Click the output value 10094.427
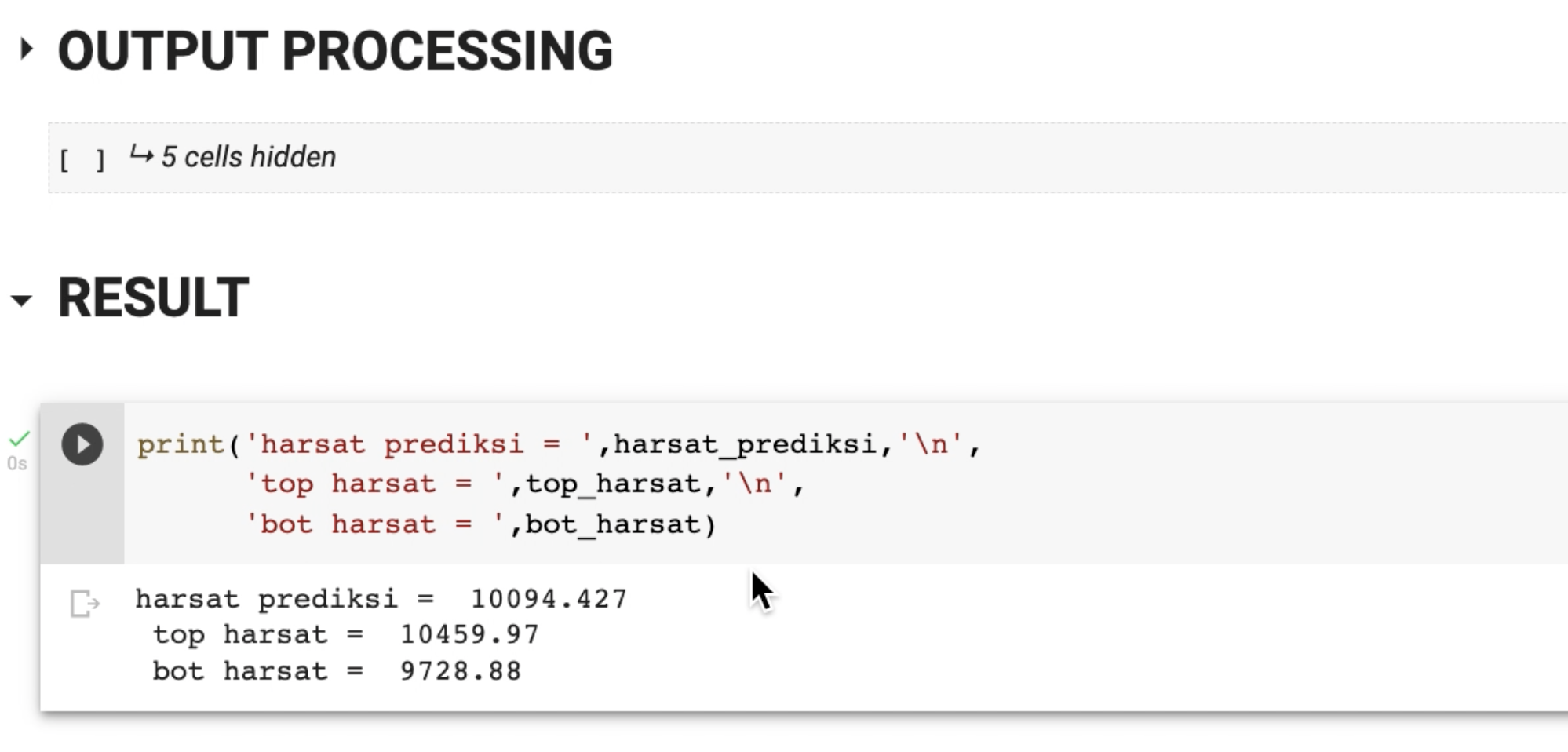Screen dimensions: 1568x752 (x=549, y=599)
